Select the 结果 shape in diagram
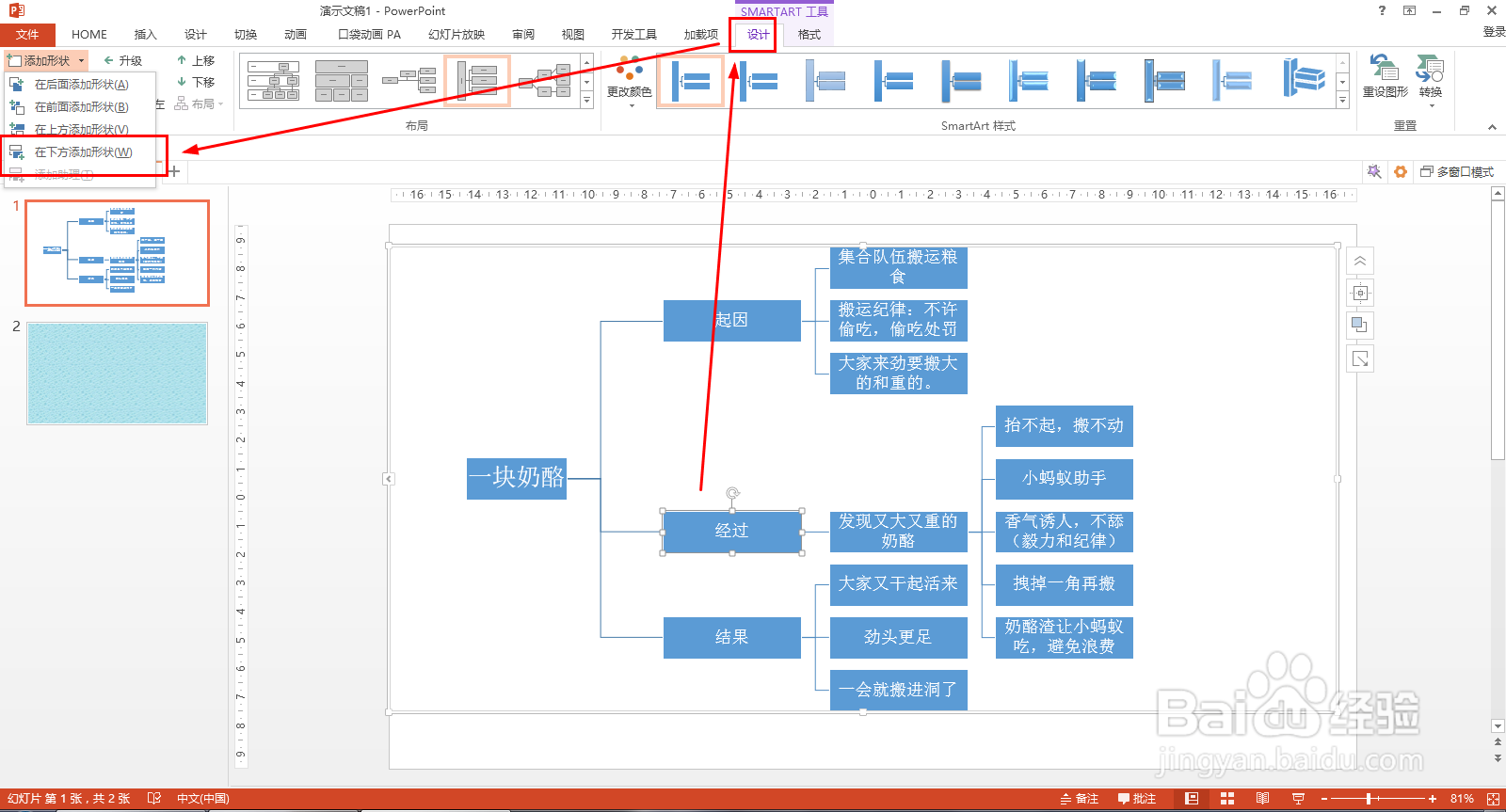The image size is (1506, 812). 732,638
